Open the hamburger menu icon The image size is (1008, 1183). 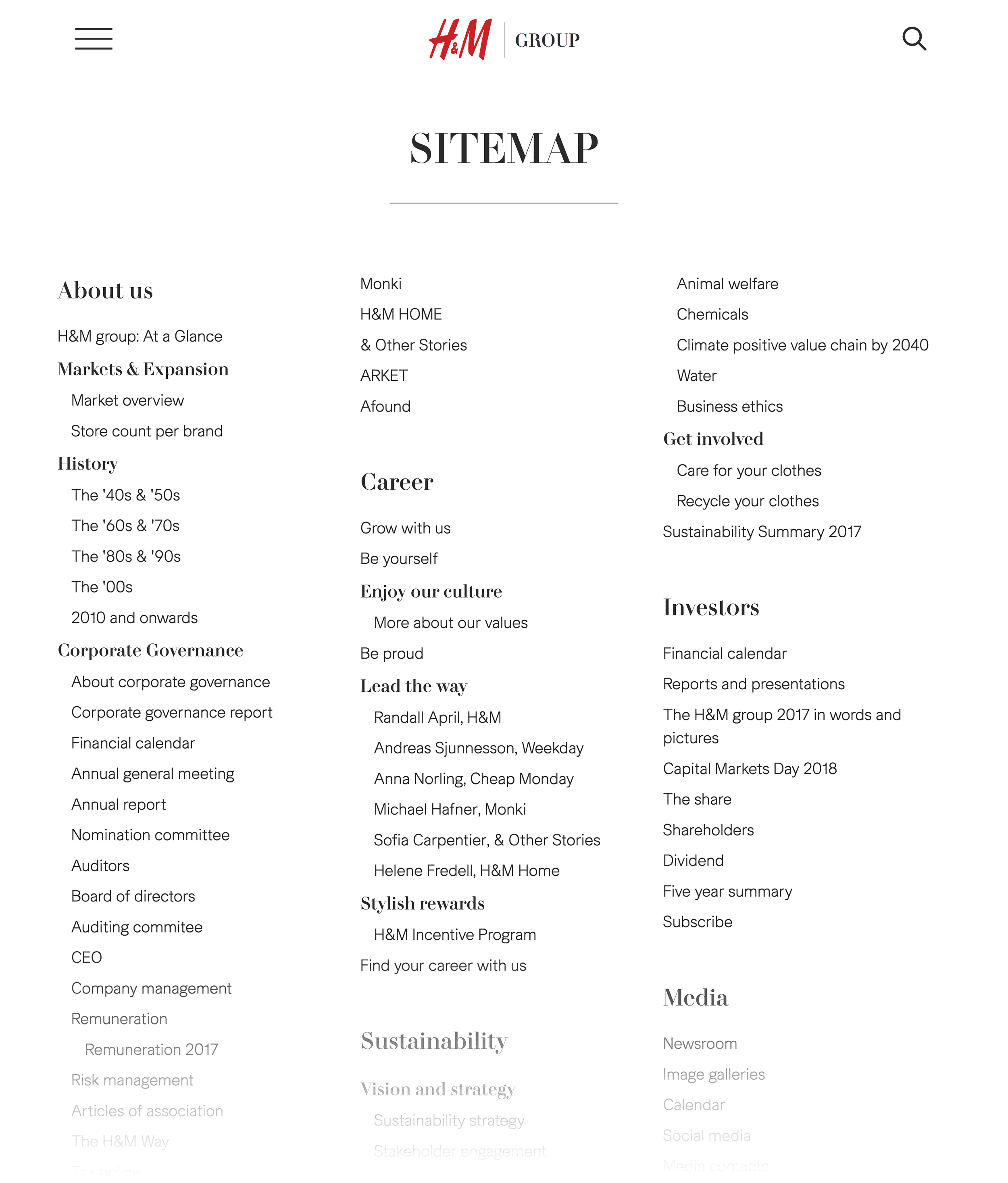point(94,38)
